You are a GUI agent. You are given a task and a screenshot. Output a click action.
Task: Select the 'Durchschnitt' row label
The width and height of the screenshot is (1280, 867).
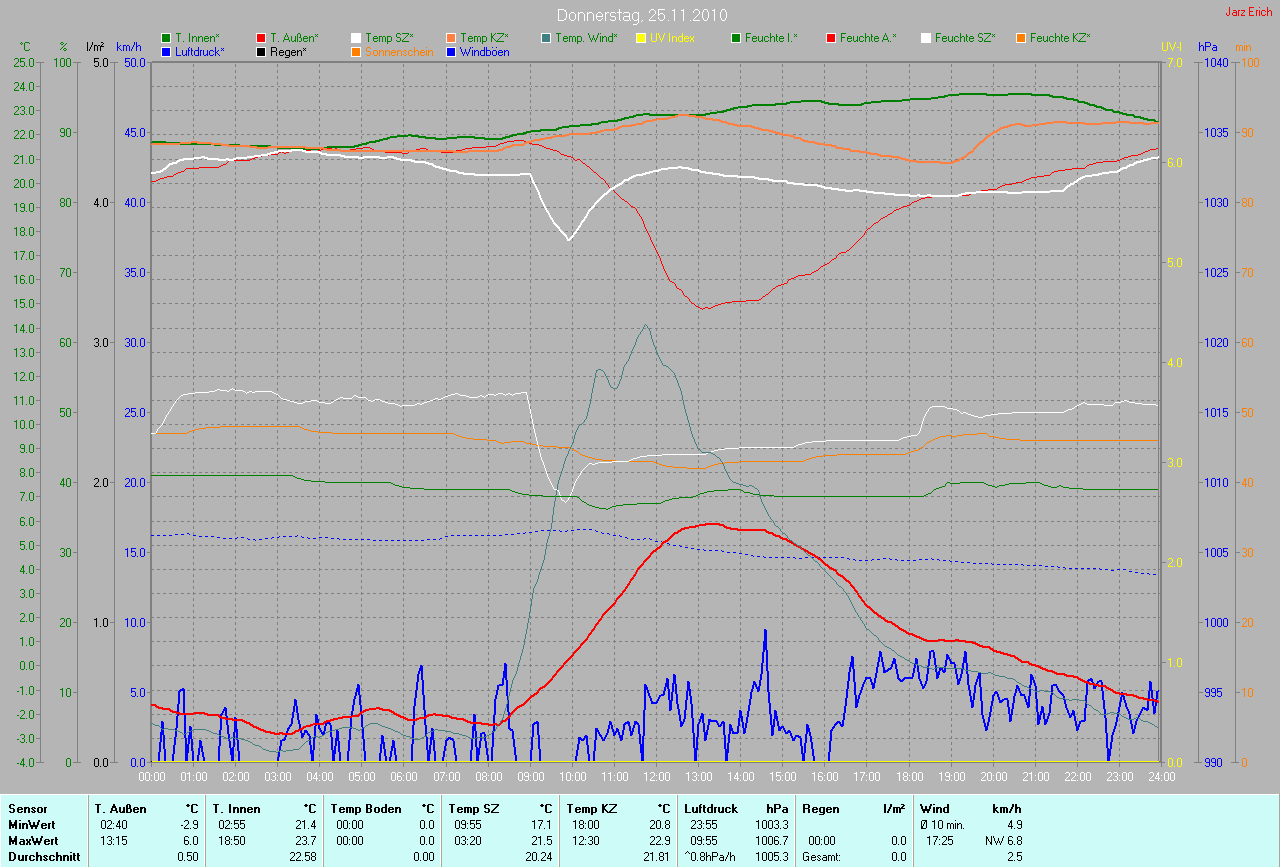click(x=43, y=857)
